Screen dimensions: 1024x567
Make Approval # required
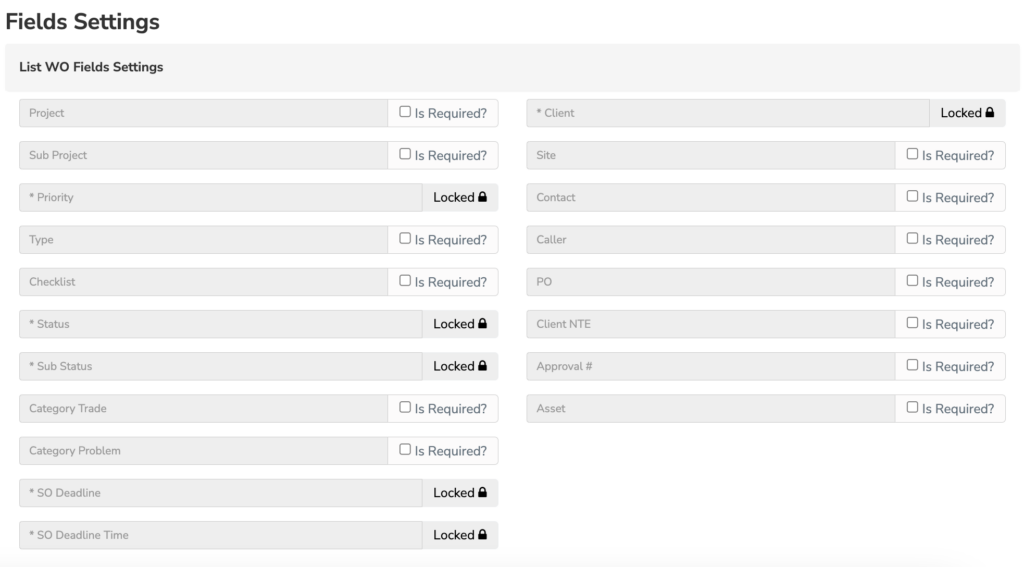912,365
